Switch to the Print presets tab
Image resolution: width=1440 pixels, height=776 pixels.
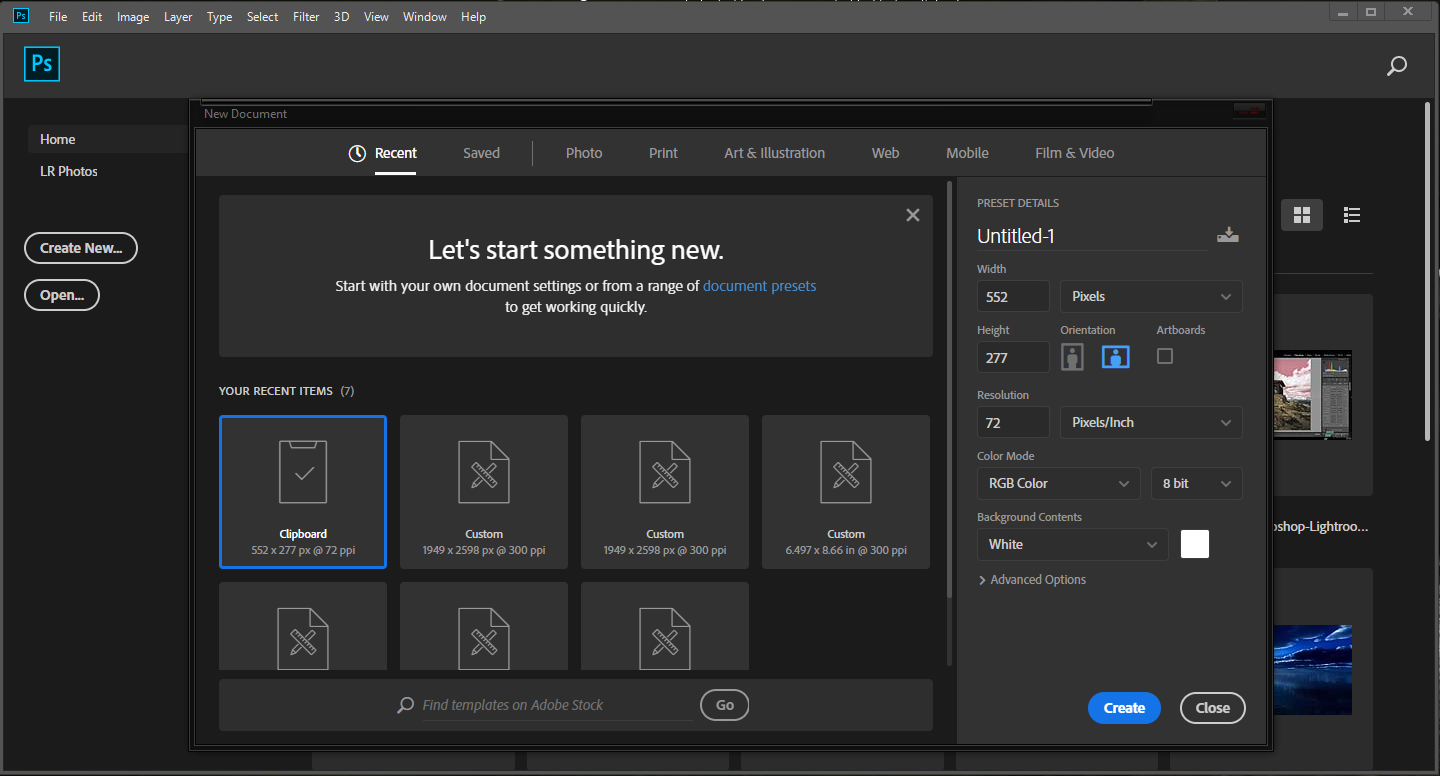[x=663, y=153]
